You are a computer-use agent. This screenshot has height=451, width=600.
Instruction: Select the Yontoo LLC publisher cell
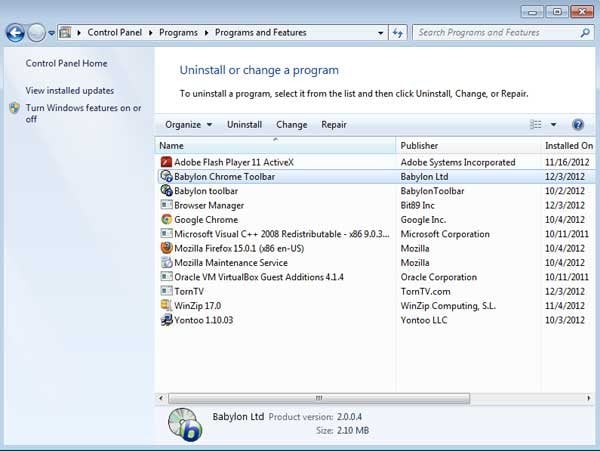424,320
